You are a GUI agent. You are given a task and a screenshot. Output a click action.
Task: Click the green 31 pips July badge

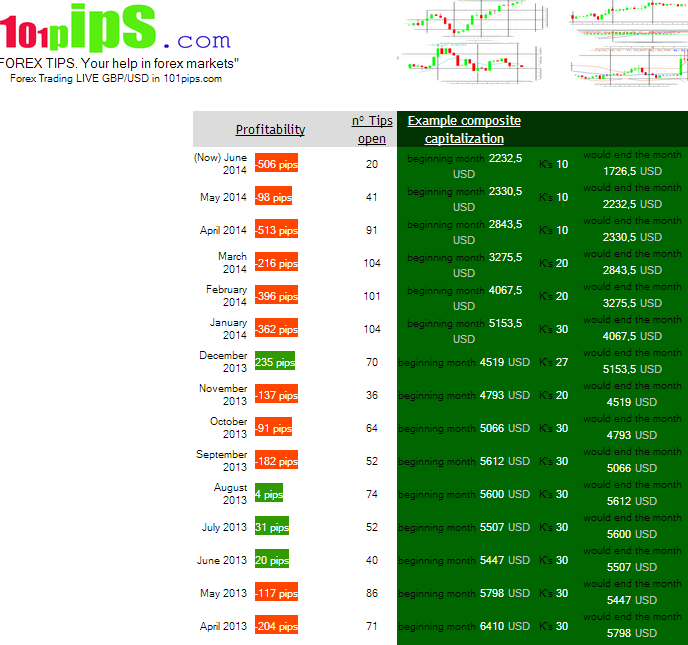(x=272, y=527)
